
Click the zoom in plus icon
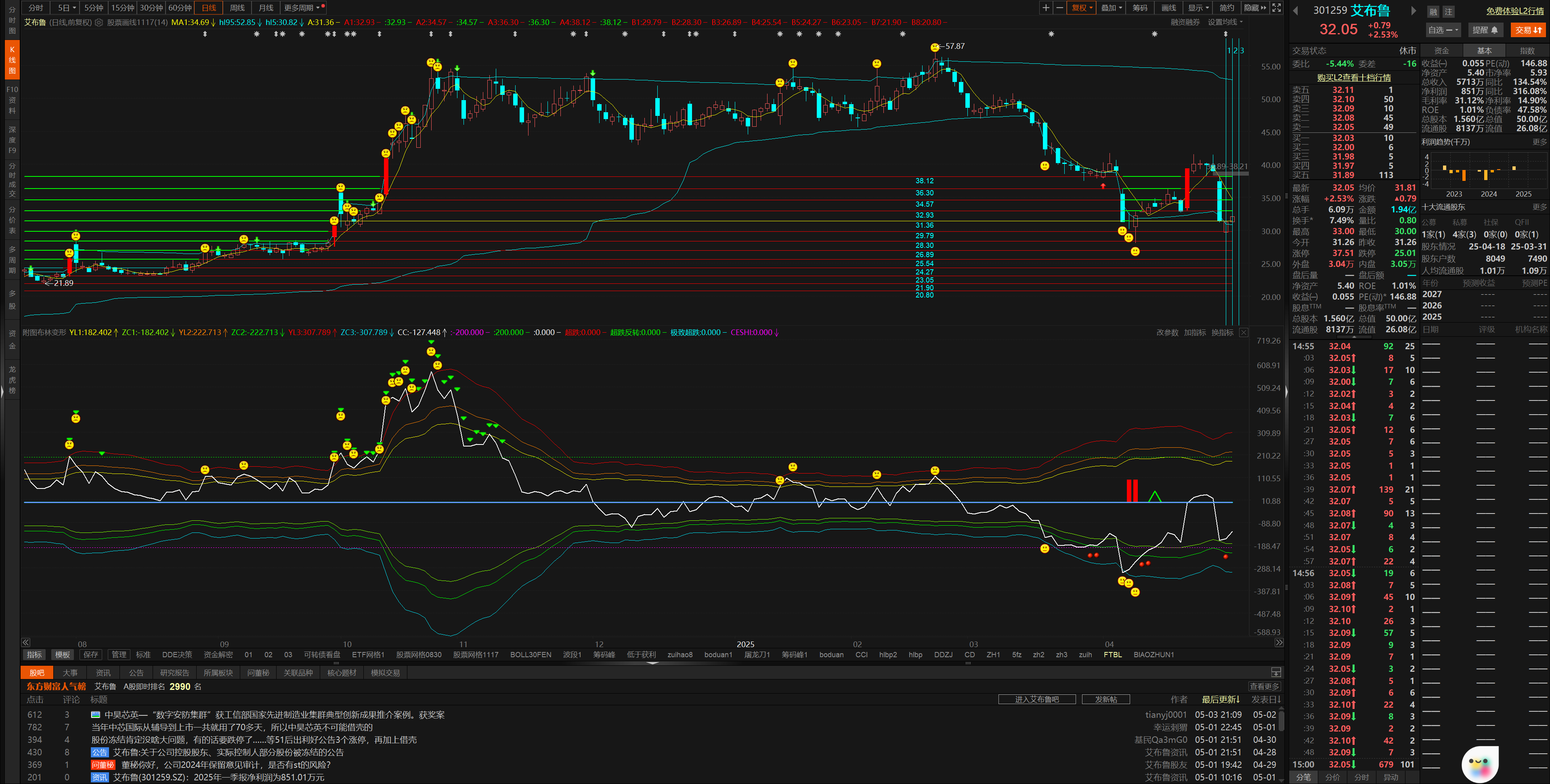[x=1046, y=8]
